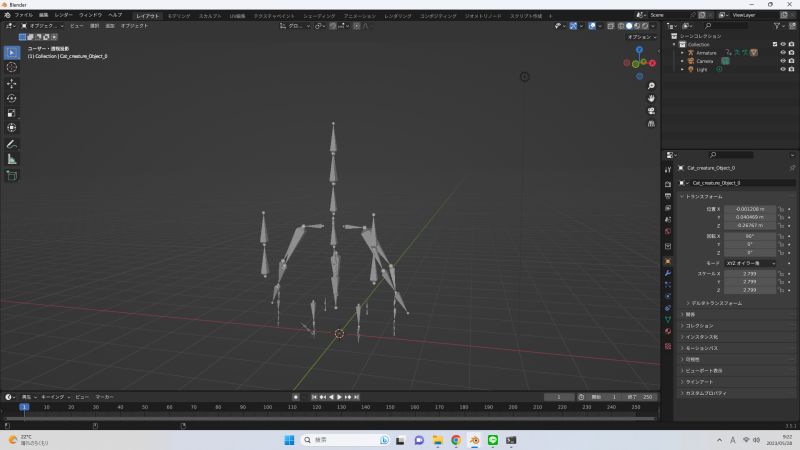Click timeline frame 100 marker
The height and width of the screenshot is (450, 800).
[x=267, y=407]
